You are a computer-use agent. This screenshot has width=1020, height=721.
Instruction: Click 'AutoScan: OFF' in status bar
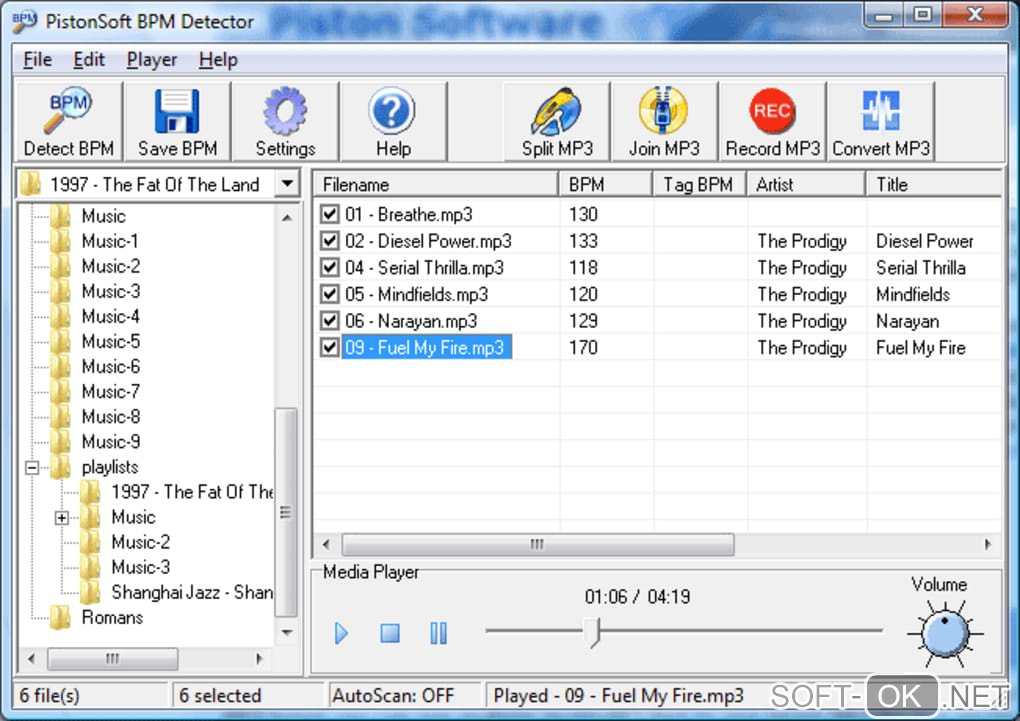coord(393,696)
